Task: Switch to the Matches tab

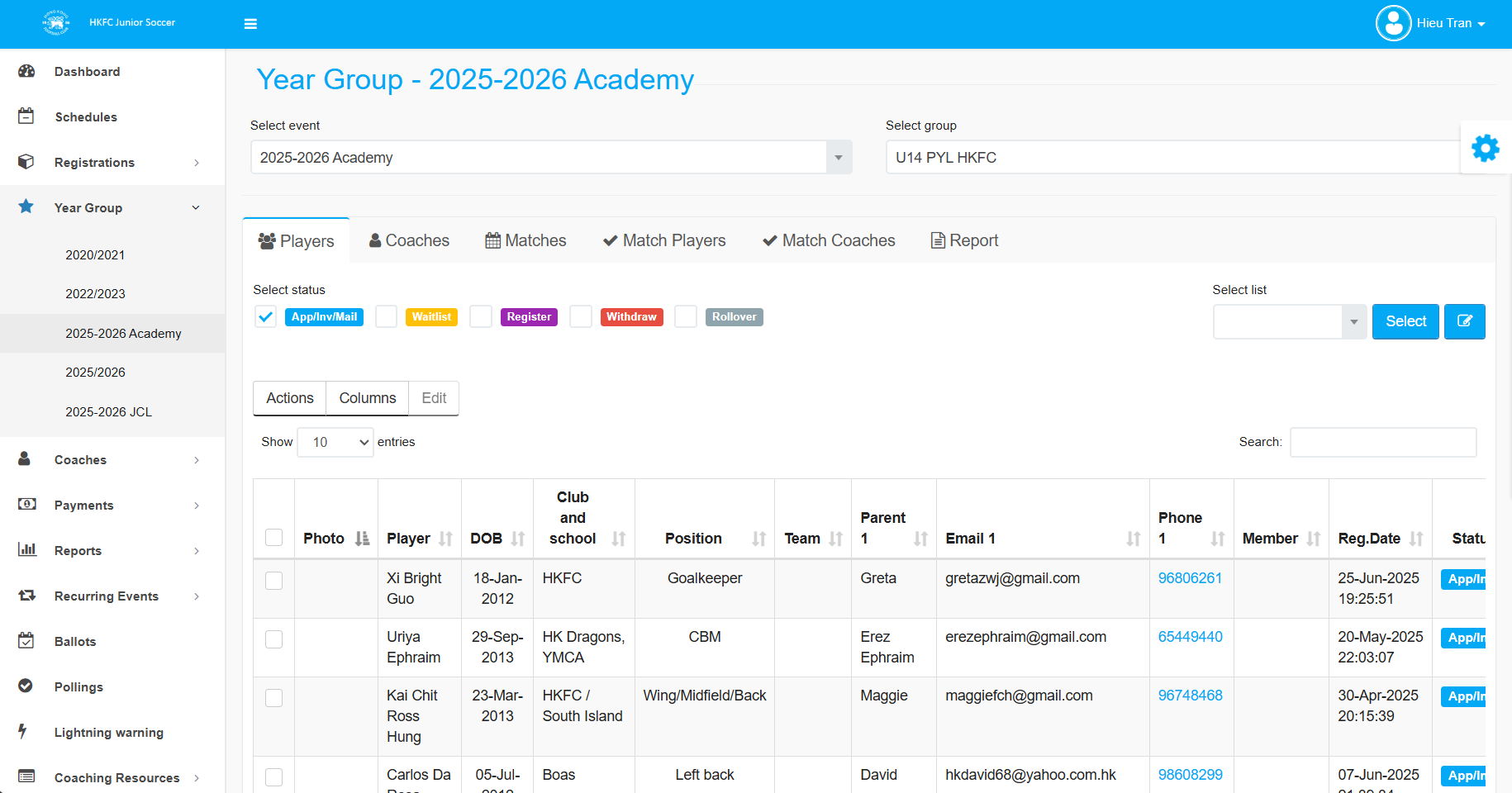Action: tap(525, 240)
